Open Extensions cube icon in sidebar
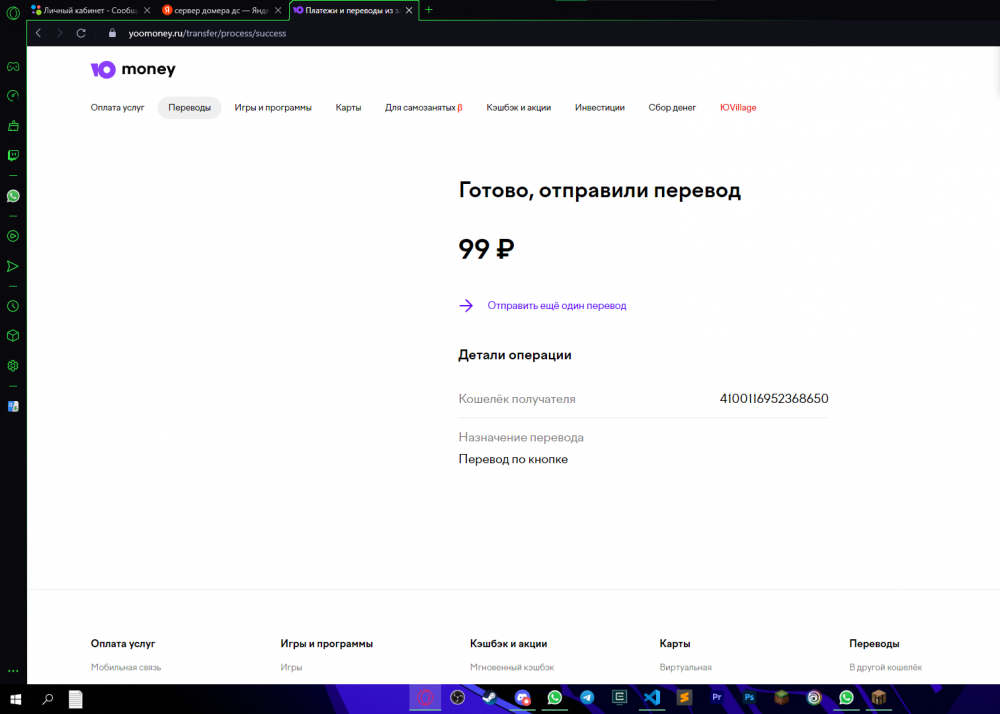 pos(13,336)
